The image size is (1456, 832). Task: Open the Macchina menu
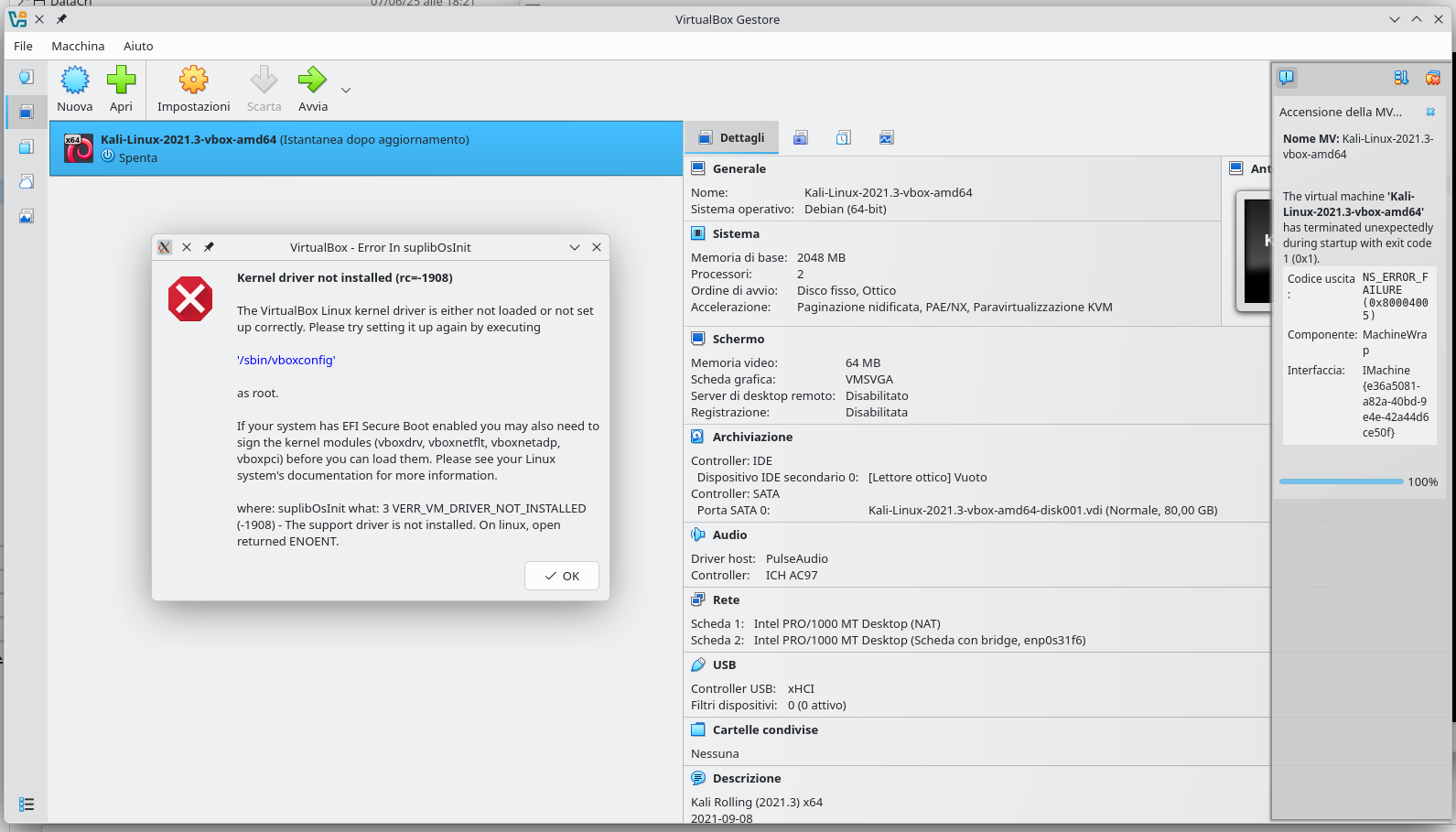click(x=78, y=46)
